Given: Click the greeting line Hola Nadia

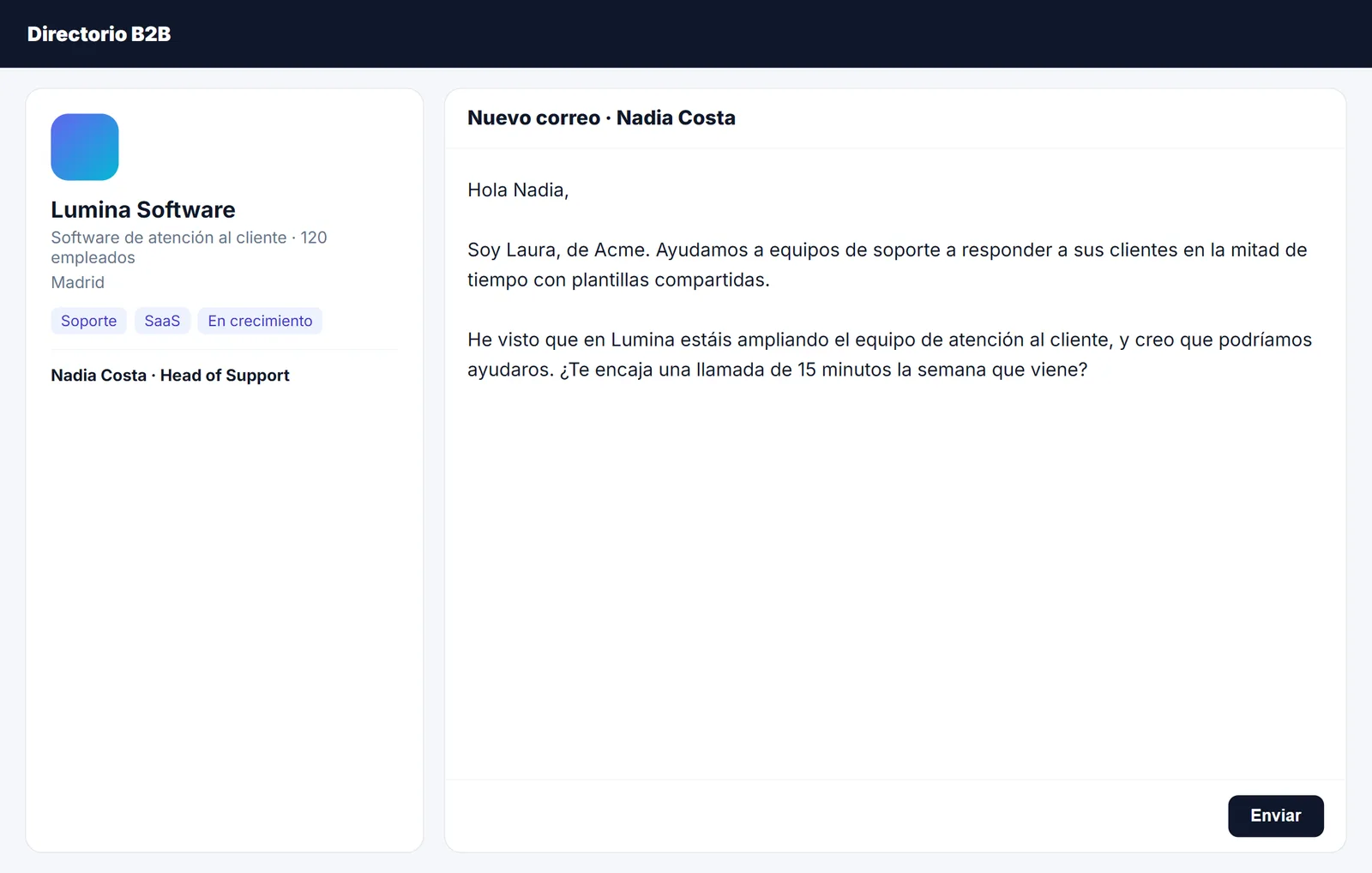Looking at the screenshot, I should pyautogui.click(x=518, y=190).
